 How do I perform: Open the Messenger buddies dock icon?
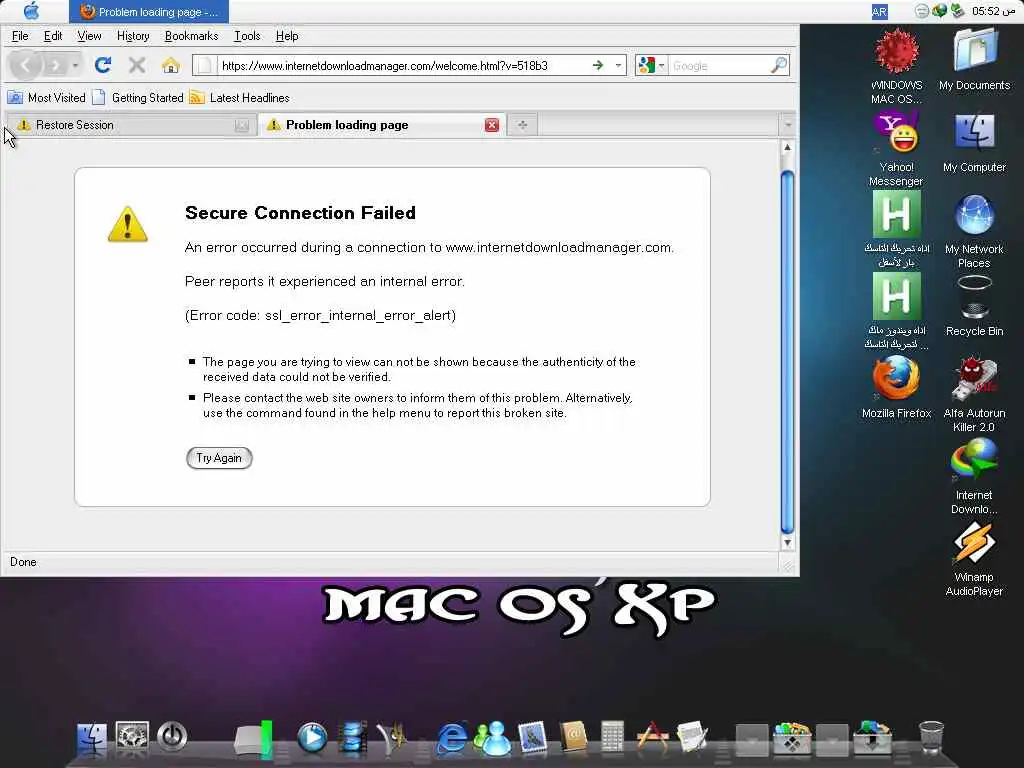point(492,739)
